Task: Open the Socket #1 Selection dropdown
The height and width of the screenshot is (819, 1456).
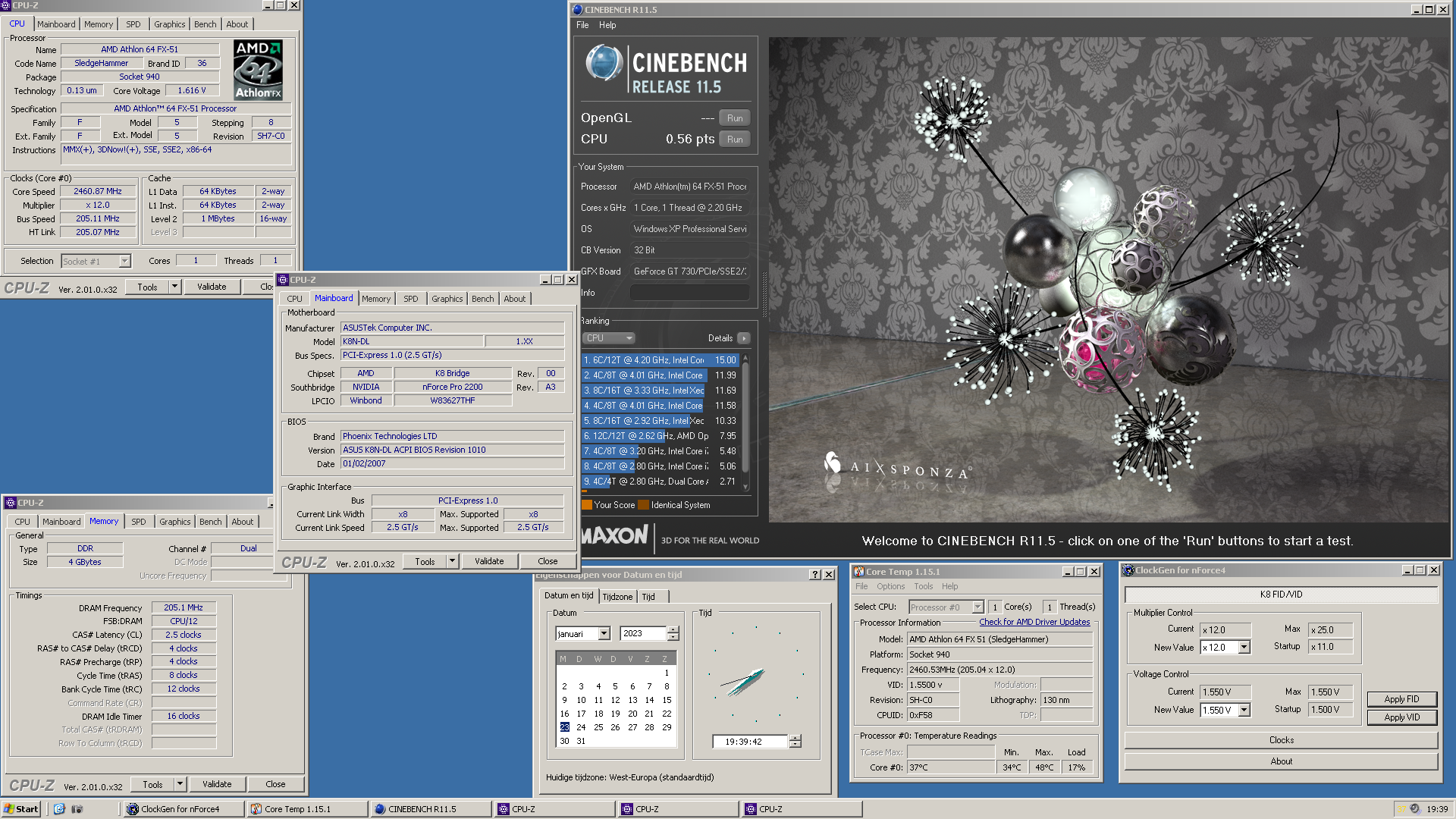Action: 125,262
